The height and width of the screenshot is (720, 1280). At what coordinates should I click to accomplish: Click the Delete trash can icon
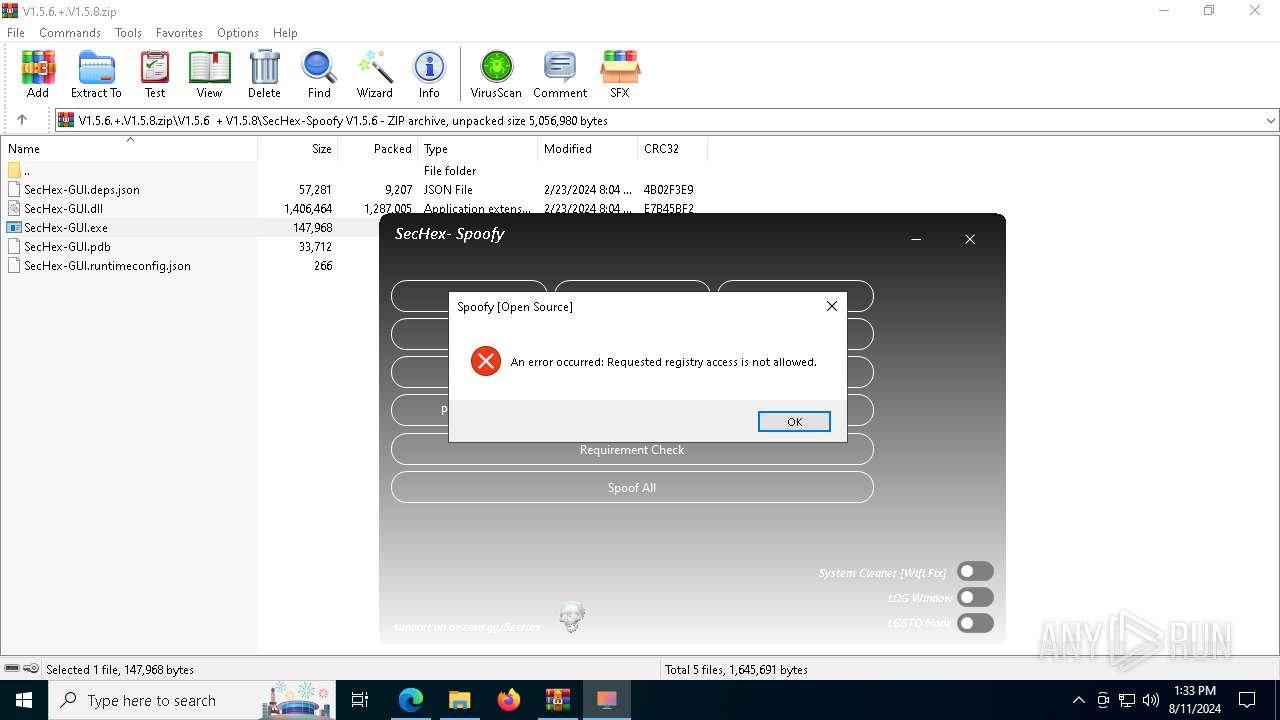click(264, 75)
